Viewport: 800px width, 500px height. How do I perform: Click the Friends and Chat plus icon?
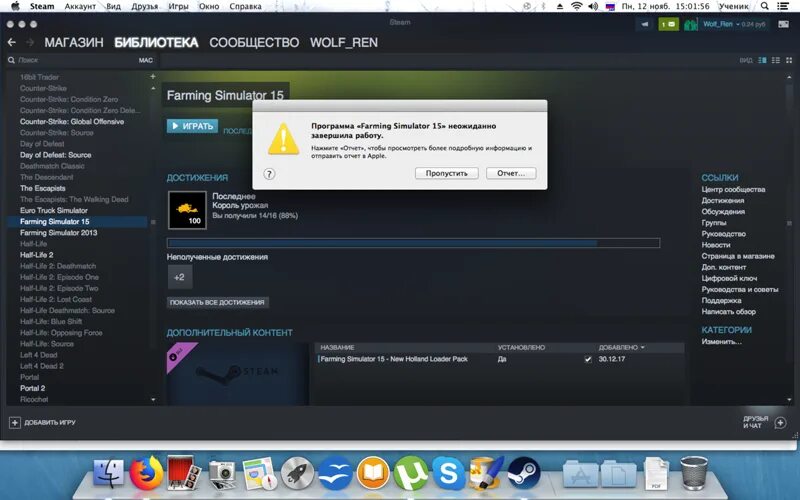pos(780,422)
